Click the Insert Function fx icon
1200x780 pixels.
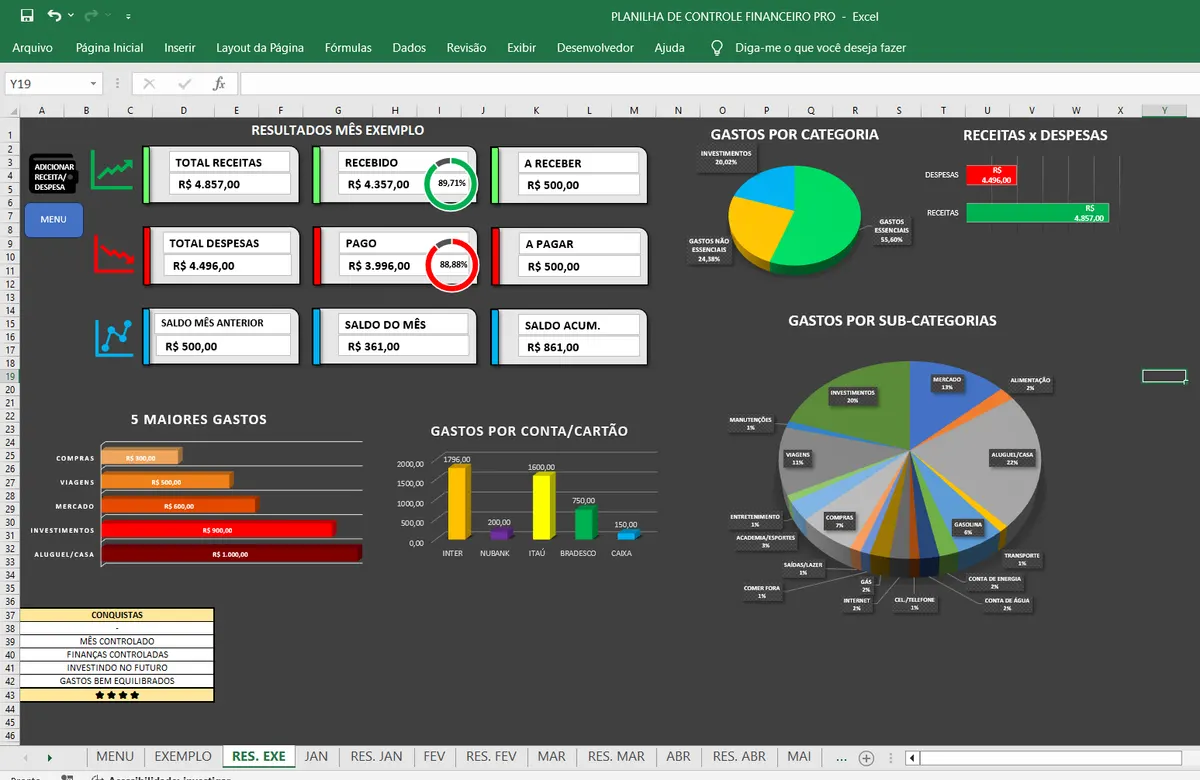click(x=219, y=84)
